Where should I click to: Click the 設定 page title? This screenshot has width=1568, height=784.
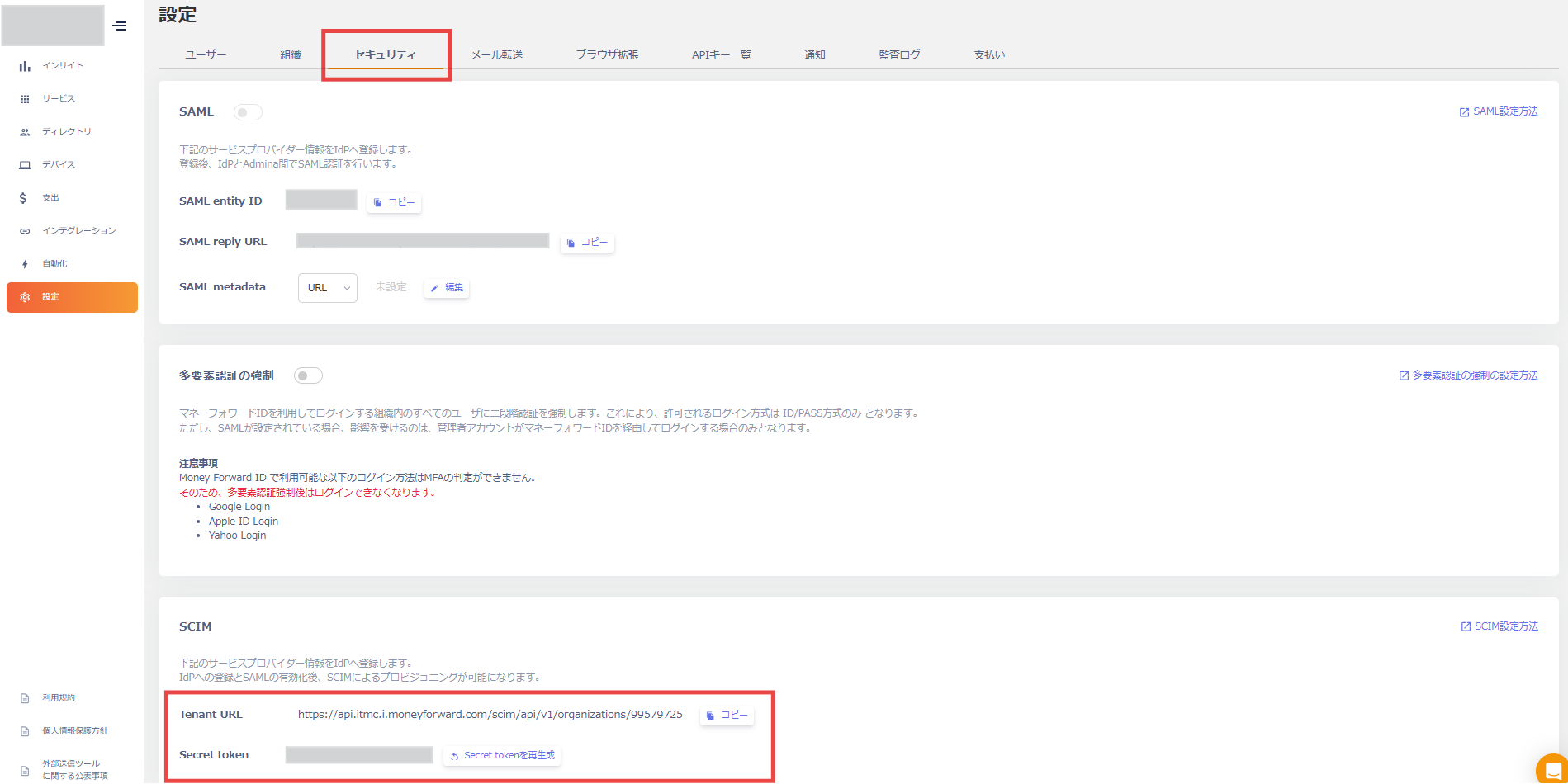coord(178,15)
